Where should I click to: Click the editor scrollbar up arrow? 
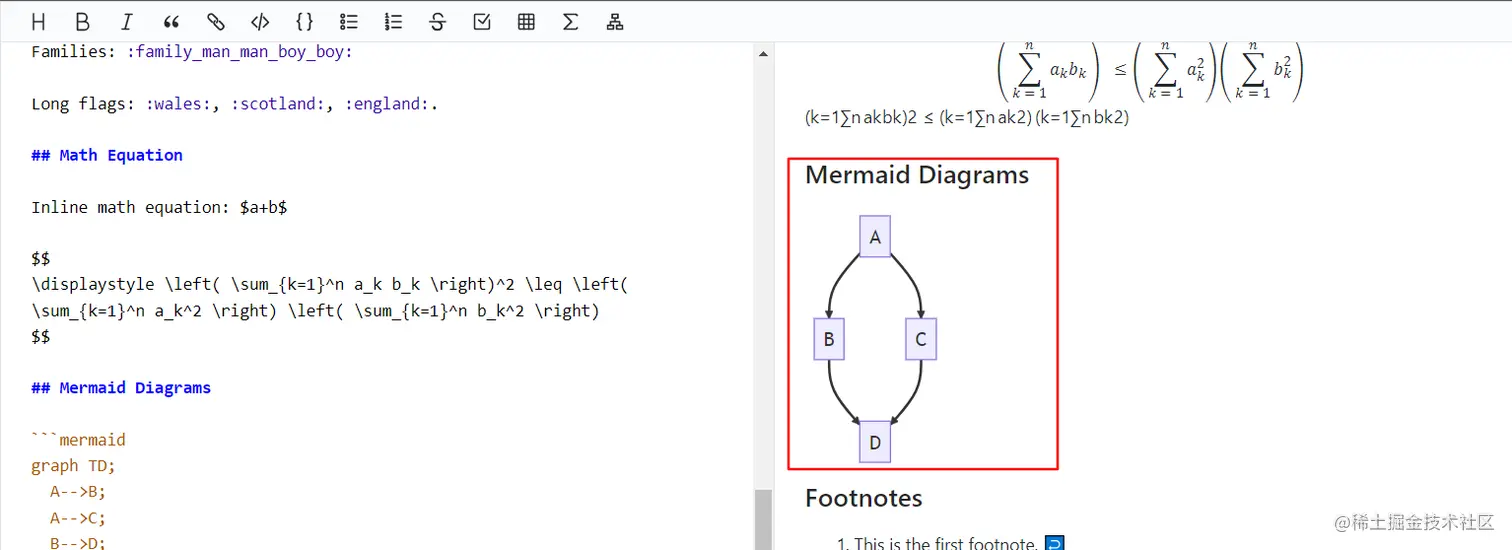pos(763,54)
